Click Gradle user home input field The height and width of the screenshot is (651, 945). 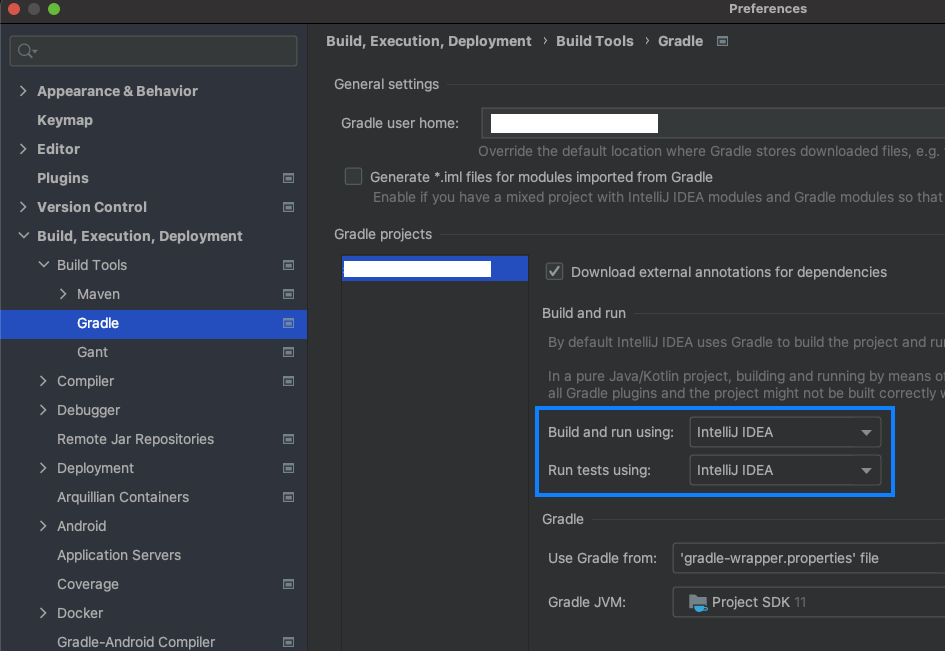(713, 123)
